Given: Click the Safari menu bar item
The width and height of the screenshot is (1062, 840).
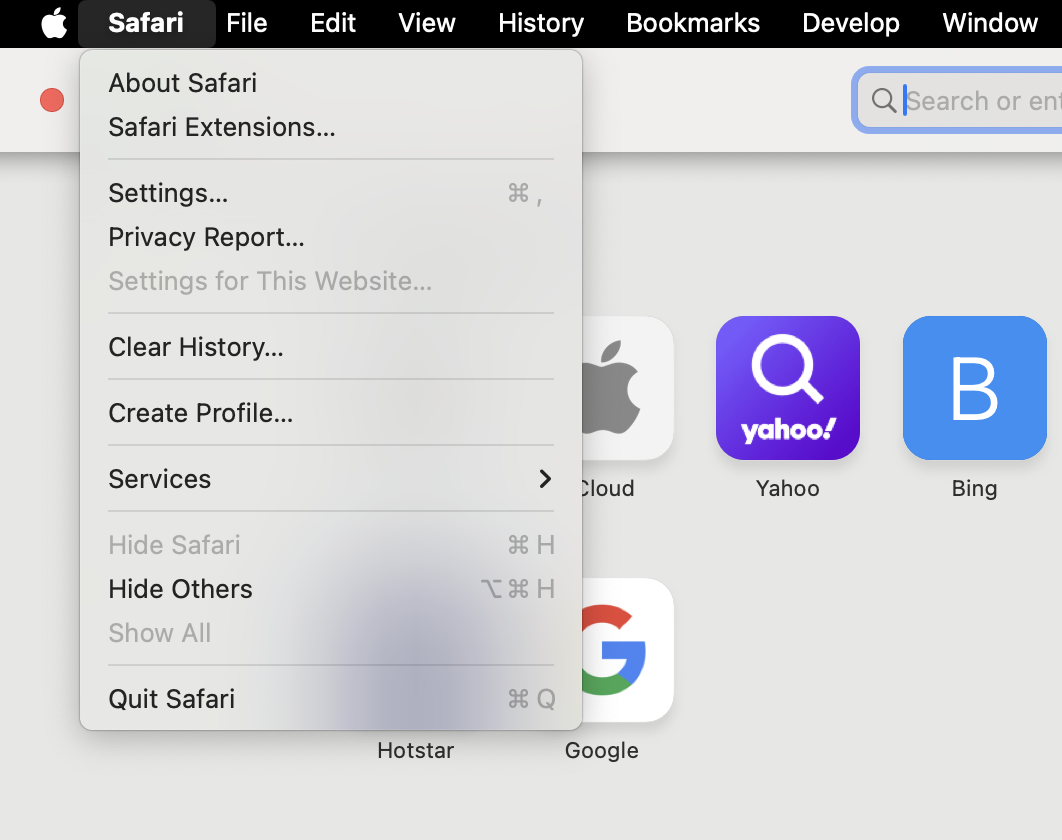Looking at the screenshot, I should coord(146,23).
